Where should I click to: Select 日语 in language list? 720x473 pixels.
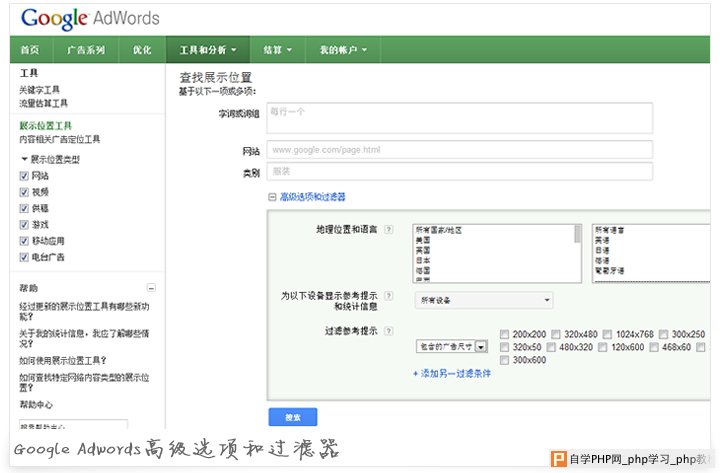click(602, 250)
